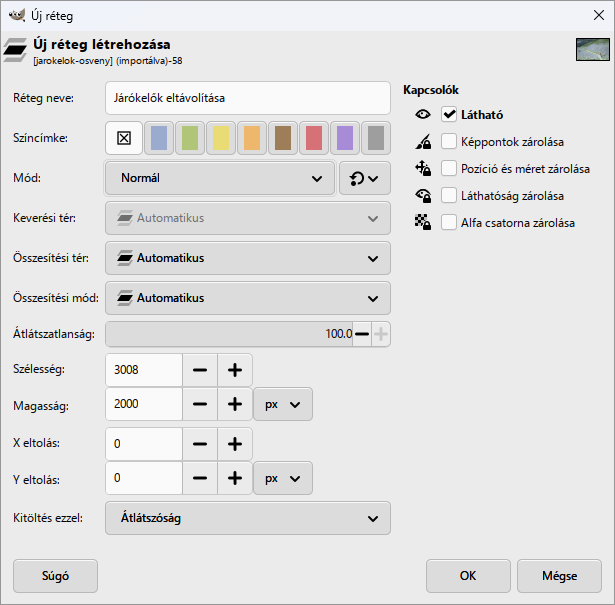Image resolution: width=615 pixels, height=605 pixels.
Task: Open the Keverési tér dropdown
Action: tap(248, 218)
